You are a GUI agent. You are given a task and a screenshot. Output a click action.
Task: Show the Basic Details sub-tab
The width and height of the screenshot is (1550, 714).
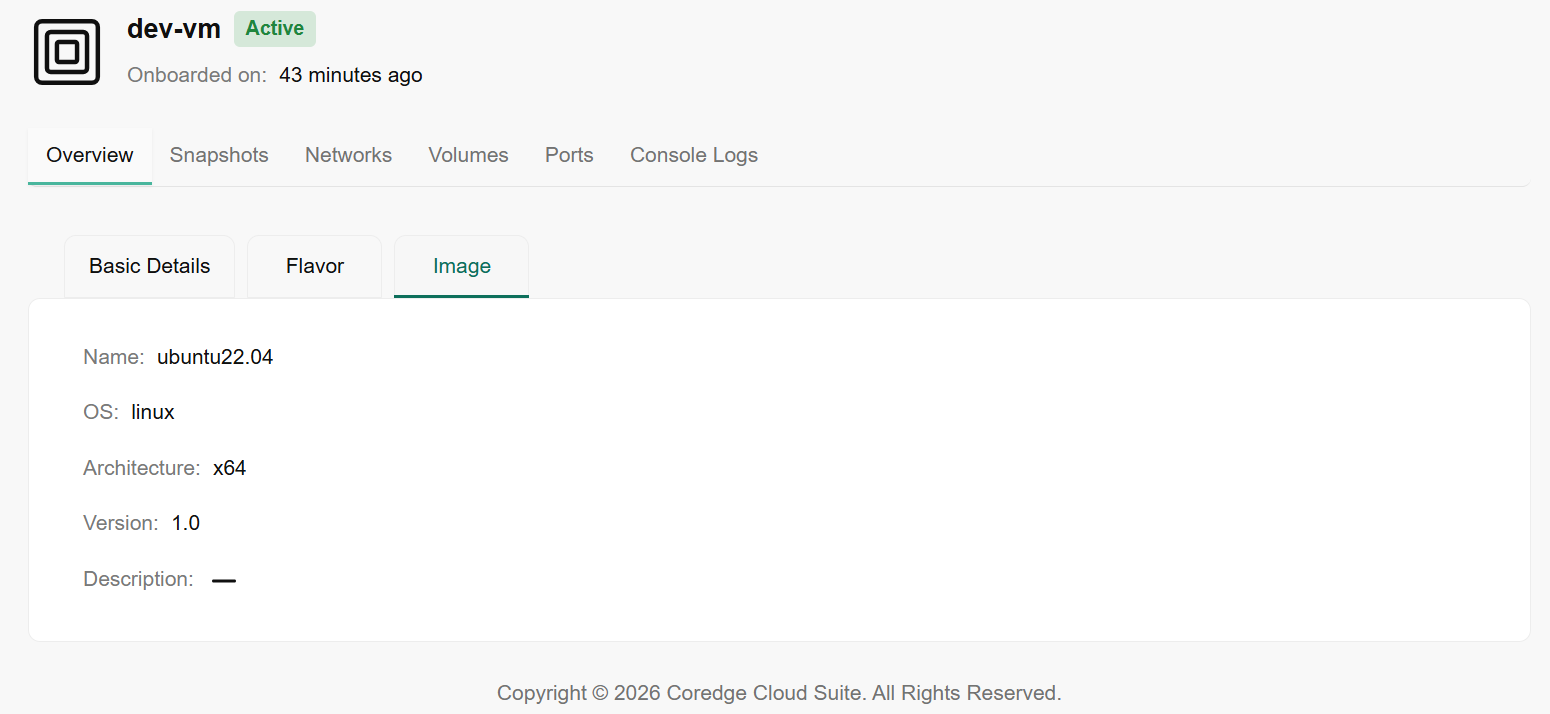[150, 266]
